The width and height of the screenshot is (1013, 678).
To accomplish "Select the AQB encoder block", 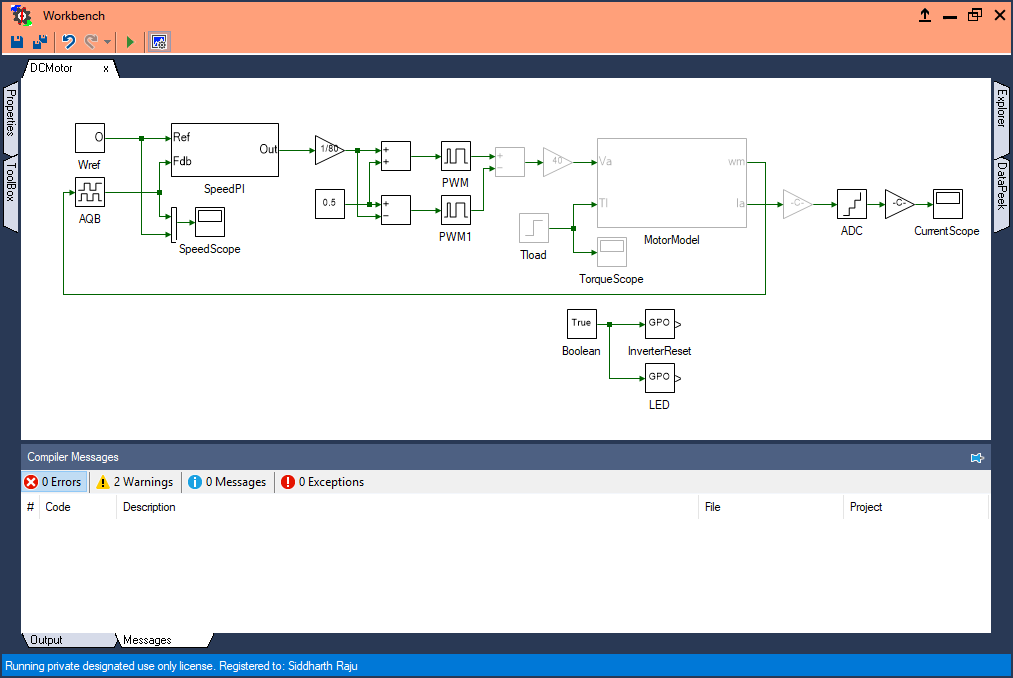I will (x=90, y=192).
